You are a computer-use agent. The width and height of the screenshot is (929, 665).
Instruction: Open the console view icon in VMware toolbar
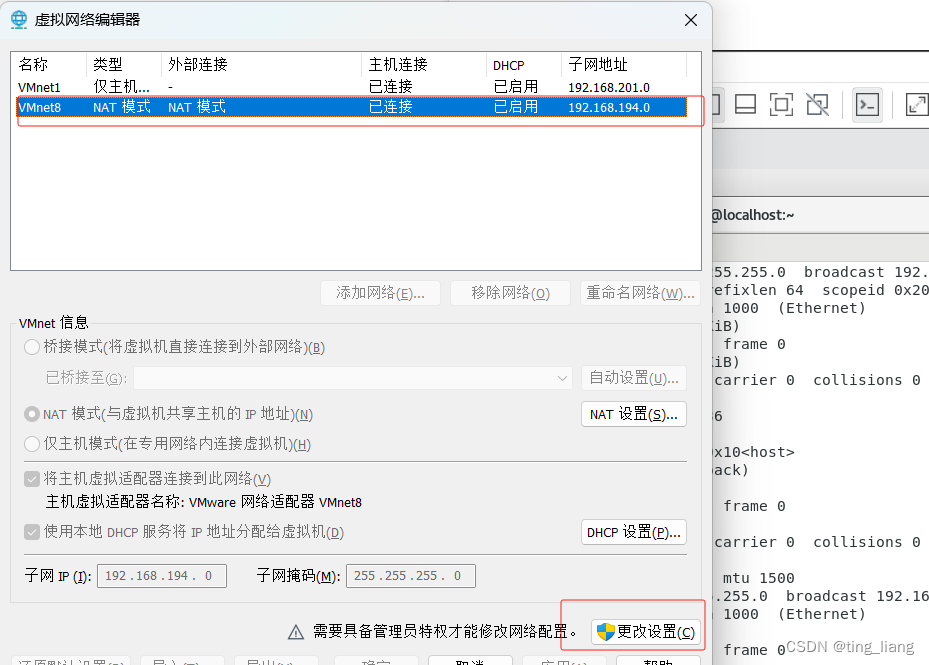(867, 105)
